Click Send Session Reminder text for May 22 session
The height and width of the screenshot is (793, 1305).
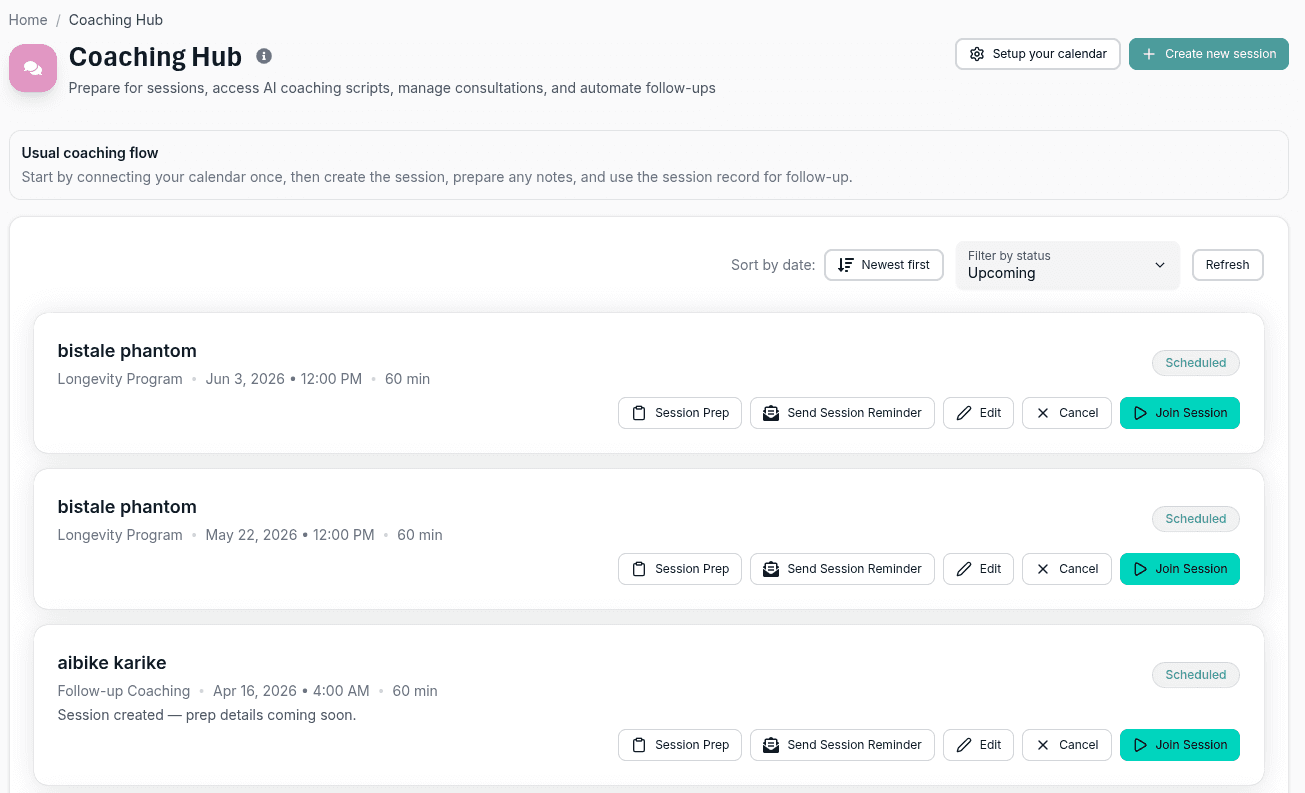coord(854,569)
